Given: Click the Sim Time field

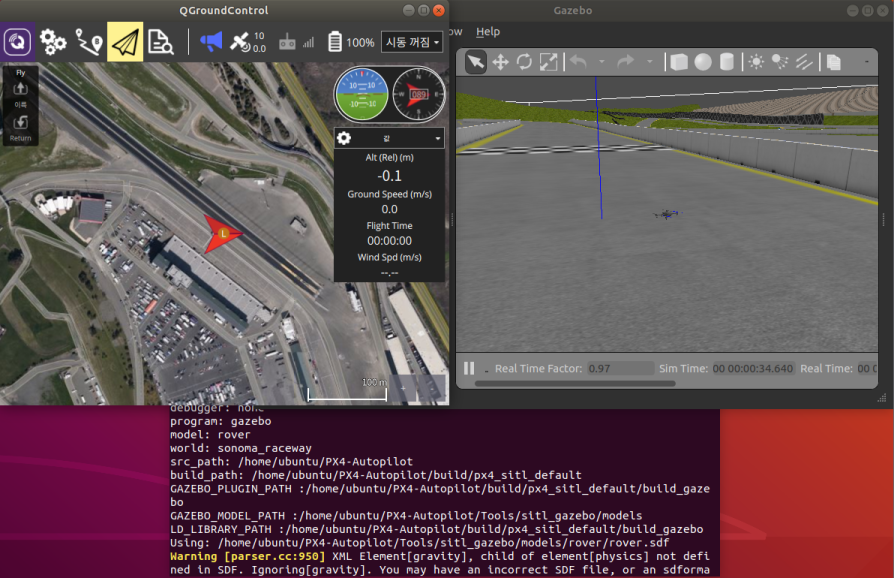Looking at the screenshot, I should tap(753, 369).
